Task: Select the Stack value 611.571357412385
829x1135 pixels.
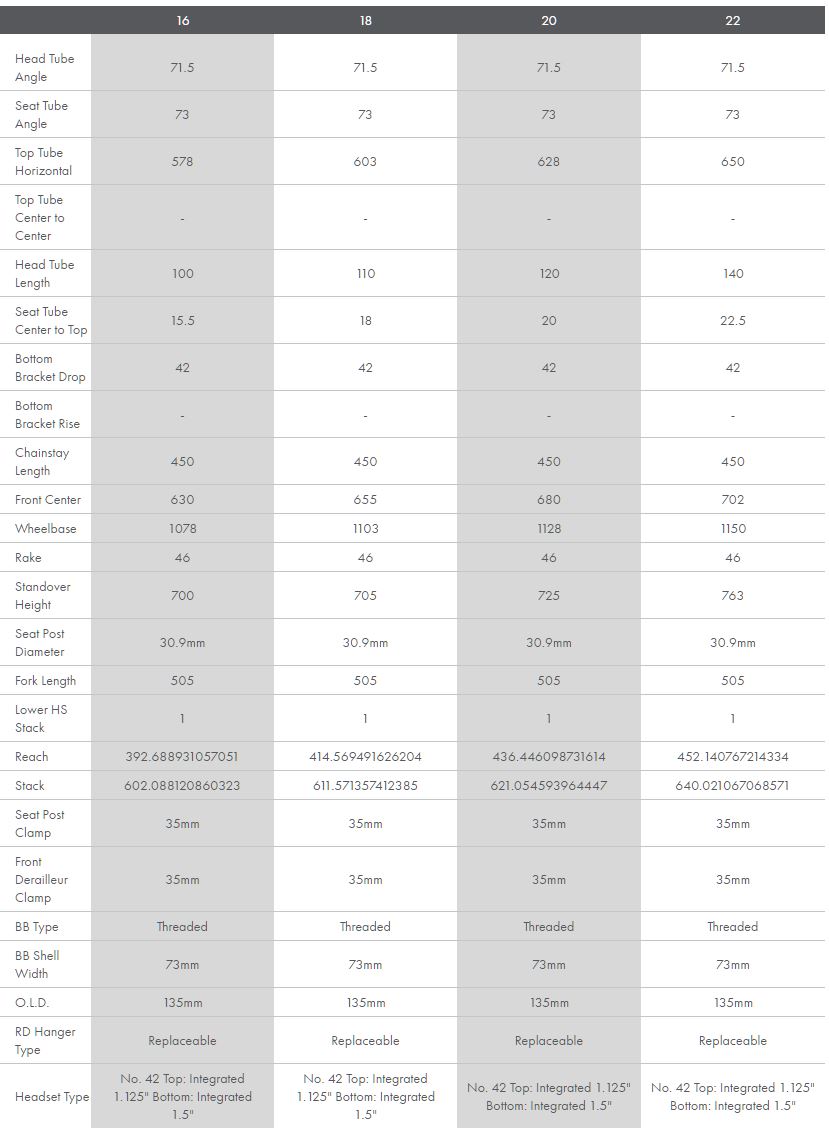Action: click(365, 786)
